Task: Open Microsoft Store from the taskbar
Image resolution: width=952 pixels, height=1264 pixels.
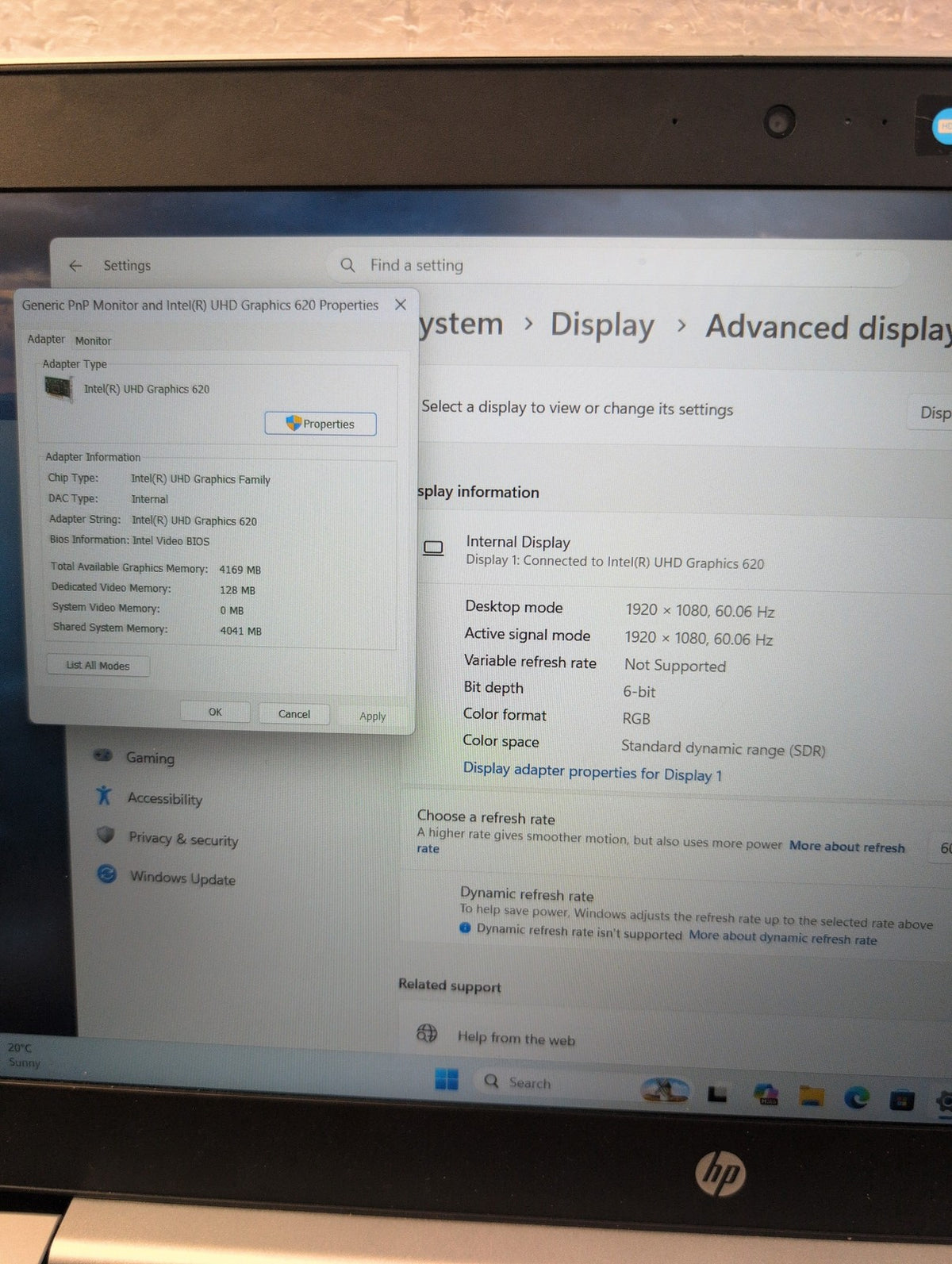Action: [x=901, y=1101]
